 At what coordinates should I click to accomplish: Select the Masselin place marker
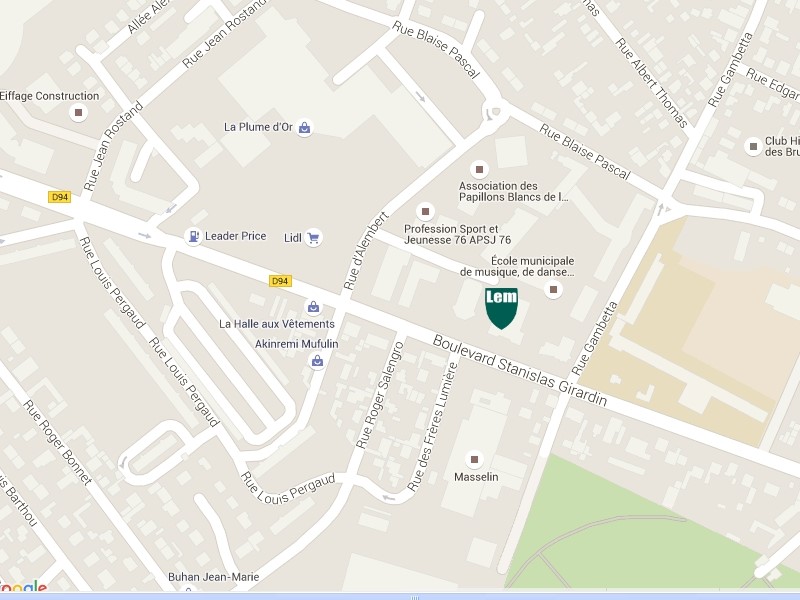474,459
